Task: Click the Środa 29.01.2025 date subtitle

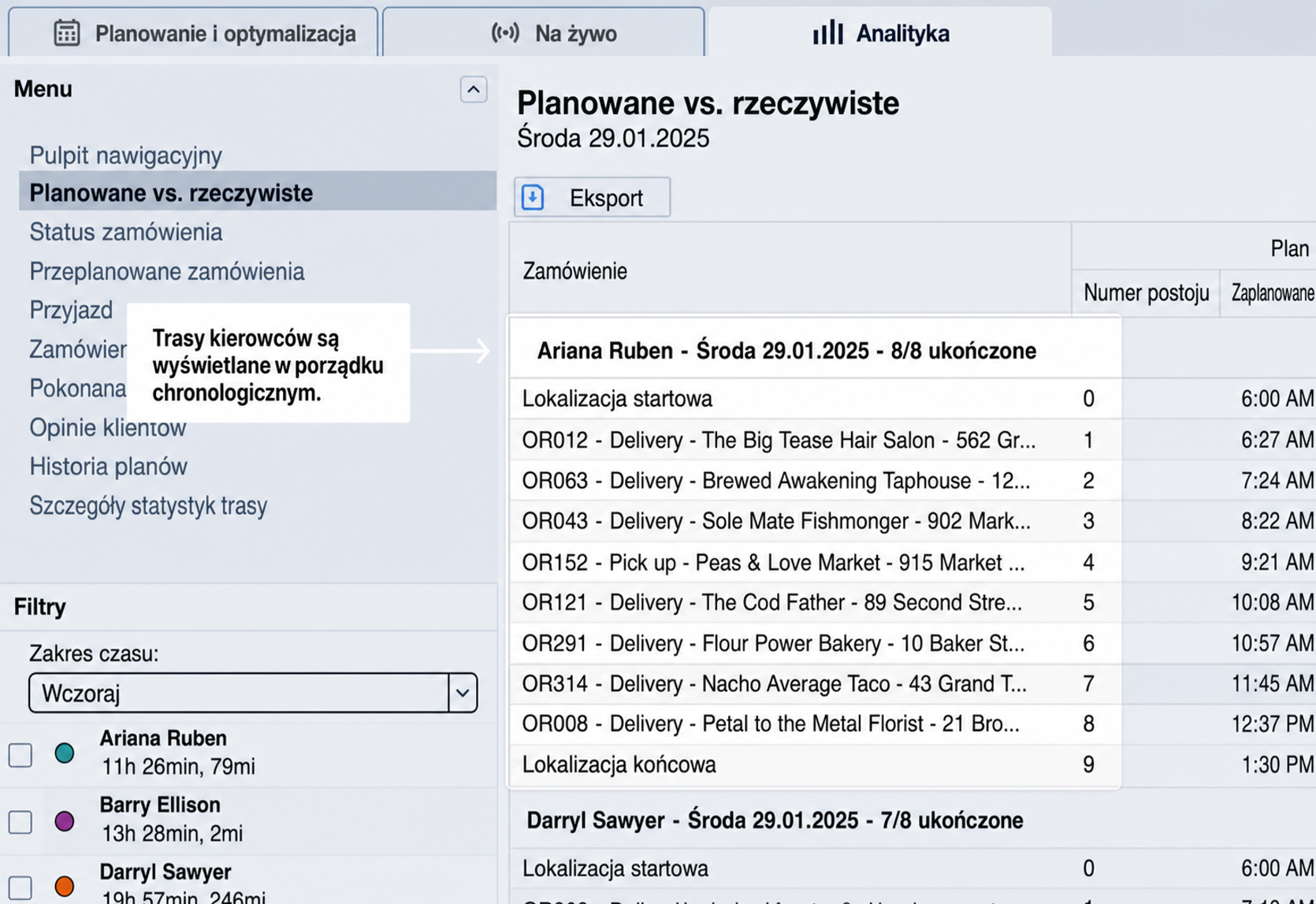Action: pyautogui.click(x=613, y=139)
